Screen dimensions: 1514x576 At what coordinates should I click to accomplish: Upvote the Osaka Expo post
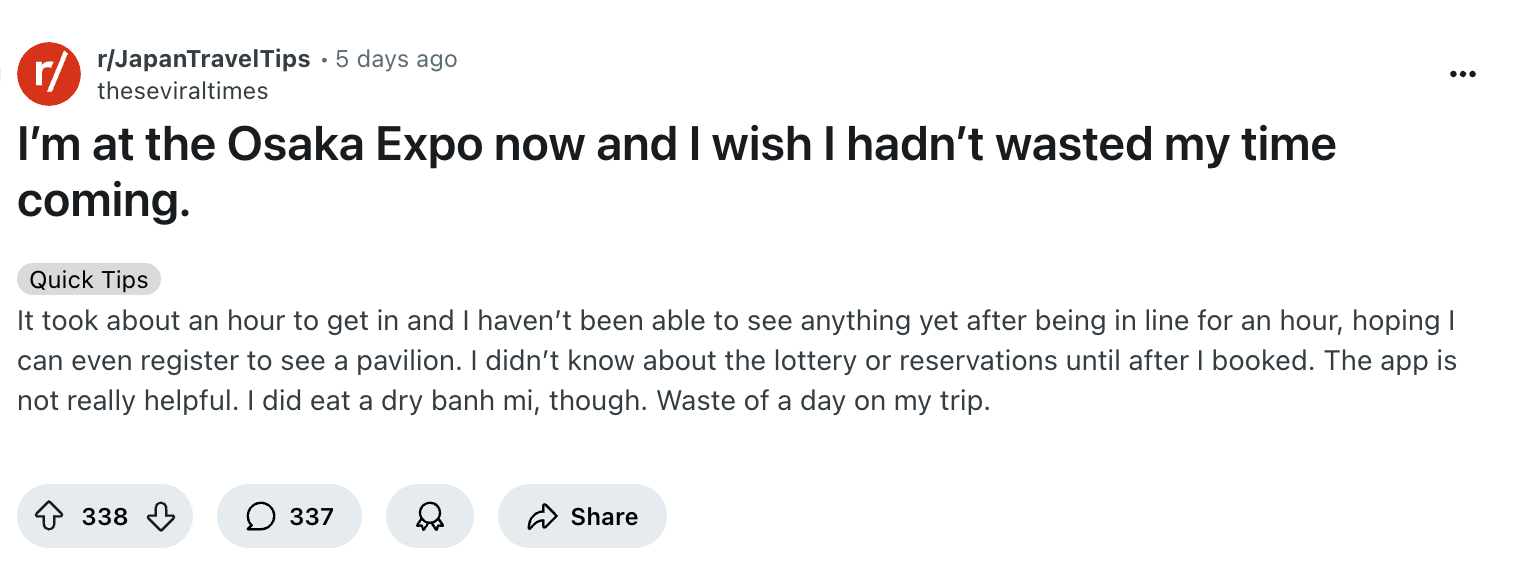pyautogui.click(x=49, y=516)
